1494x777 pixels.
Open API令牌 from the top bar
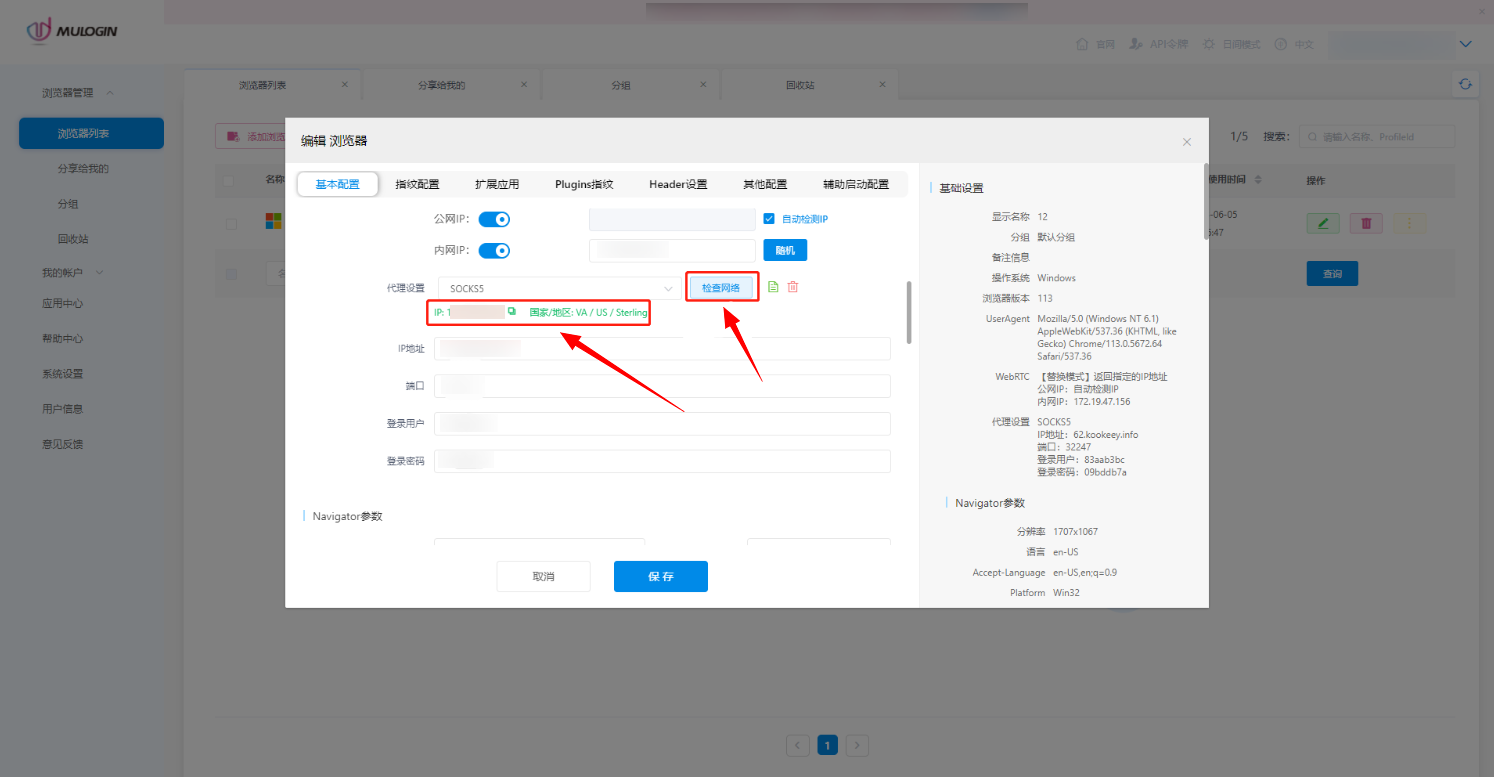(x=1157, y=44)
